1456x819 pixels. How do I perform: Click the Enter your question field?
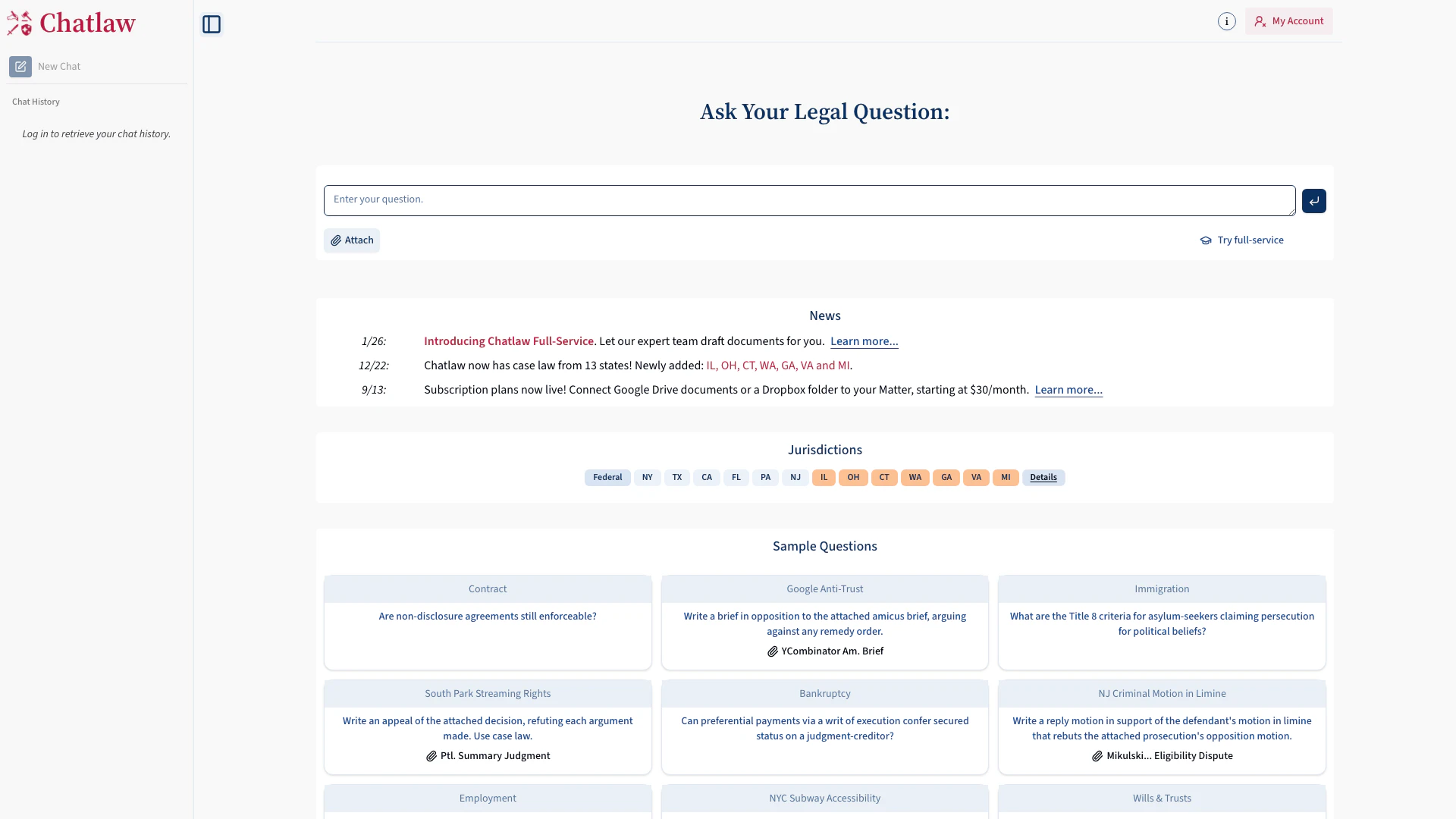(808, 200)
